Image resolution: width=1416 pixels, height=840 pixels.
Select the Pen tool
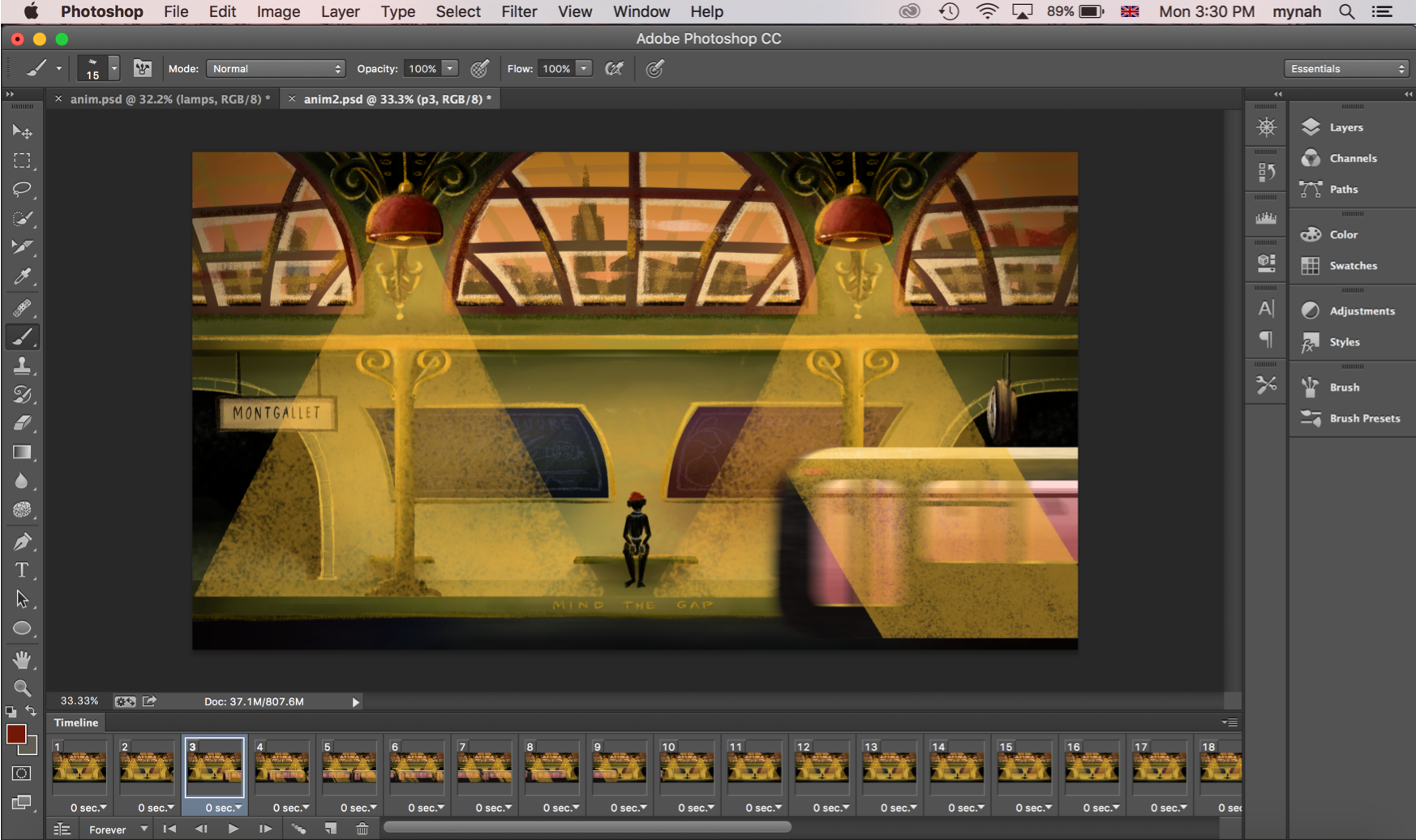pos(22,541)
